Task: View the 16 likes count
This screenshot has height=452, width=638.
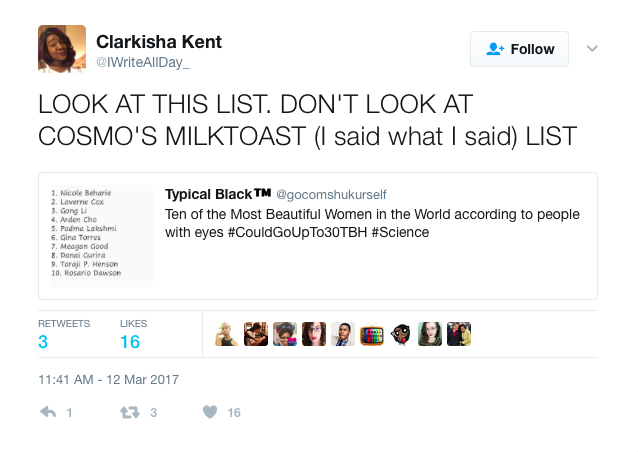Action: [x=130, y=342]
